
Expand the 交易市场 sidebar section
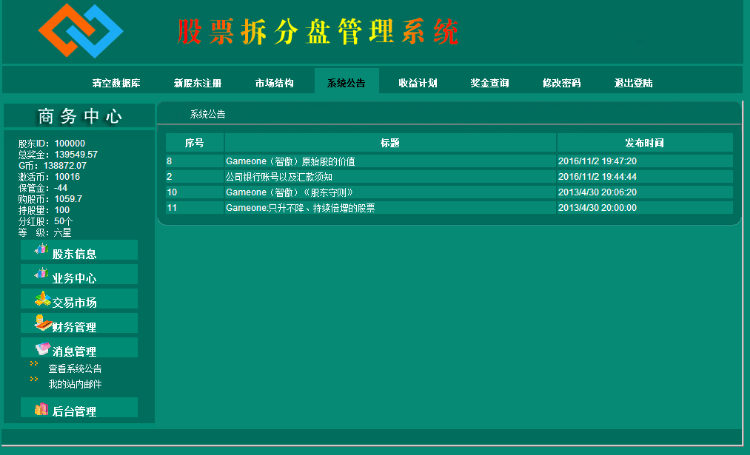[79, 299]
